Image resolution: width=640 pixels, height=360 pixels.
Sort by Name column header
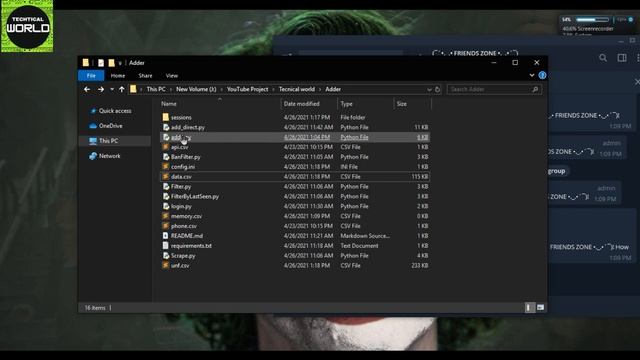coord(169,104)
